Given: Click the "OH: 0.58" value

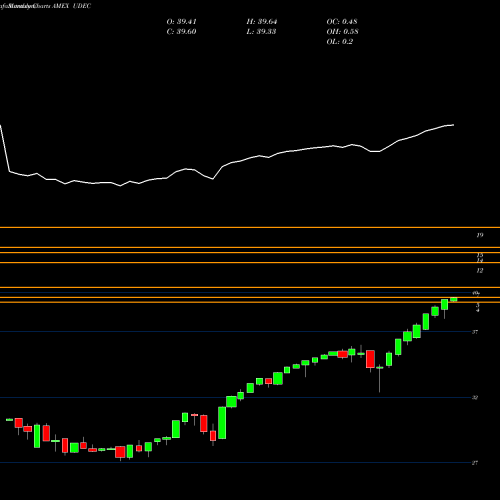Looking at the screenshot, I should pos(343,32).
